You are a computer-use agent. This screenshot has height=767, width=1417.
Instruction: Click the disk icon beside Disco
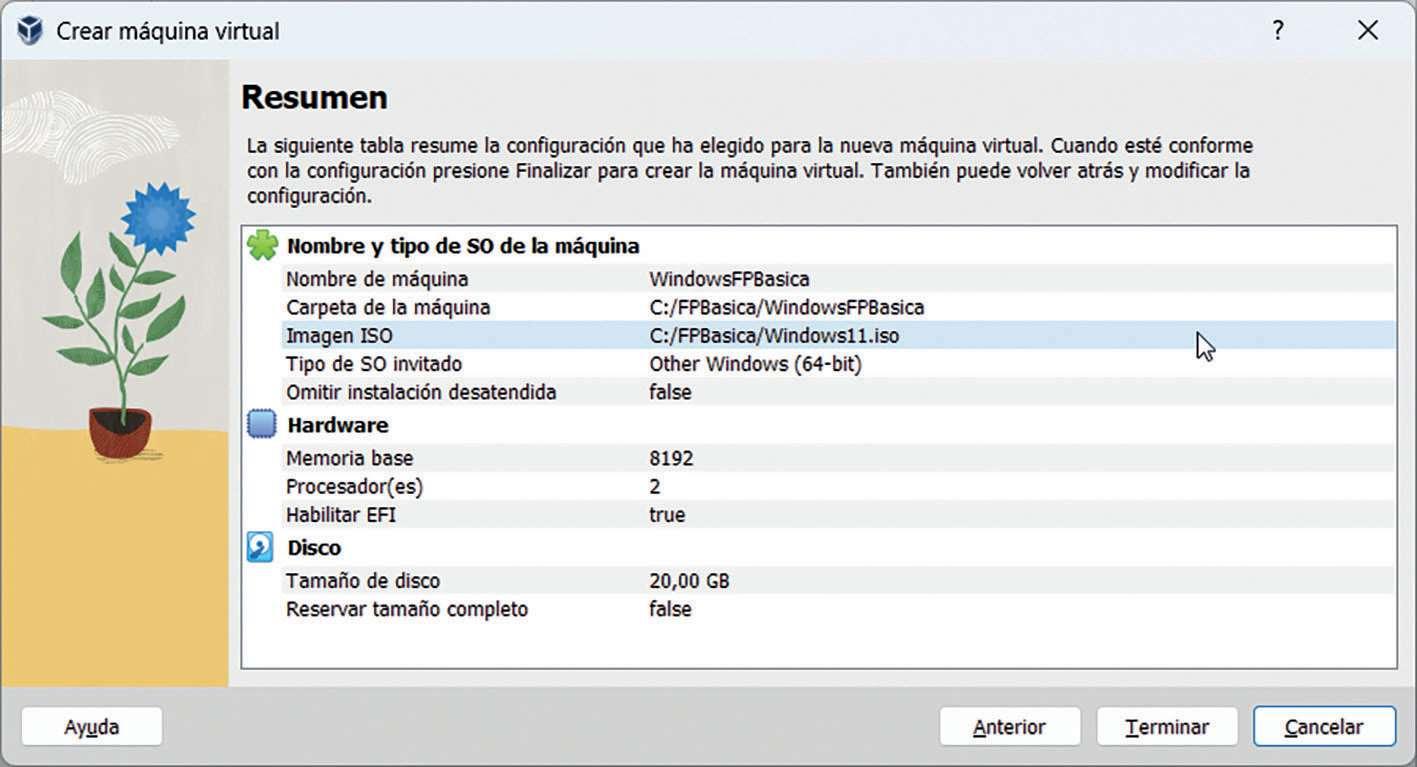click(260, 548)
